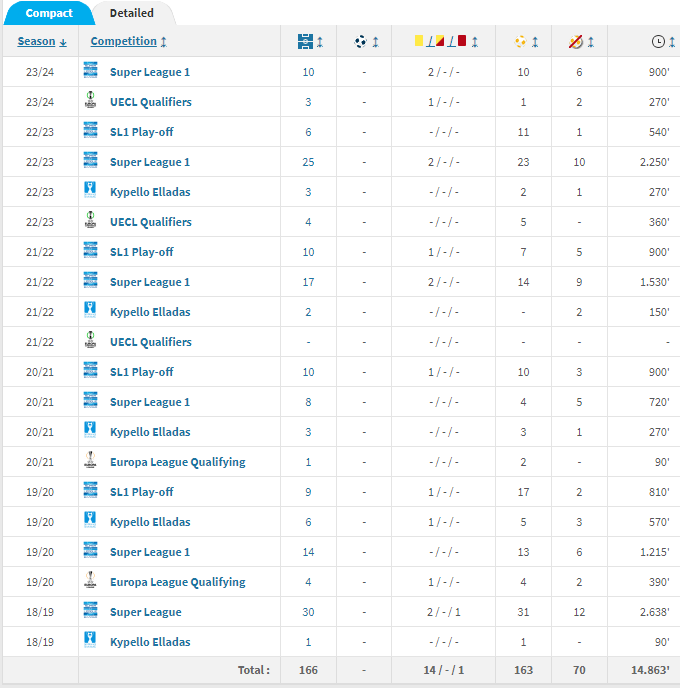Select total minutes 14.863'
The image size is (680, 688).
pos(650,670)
